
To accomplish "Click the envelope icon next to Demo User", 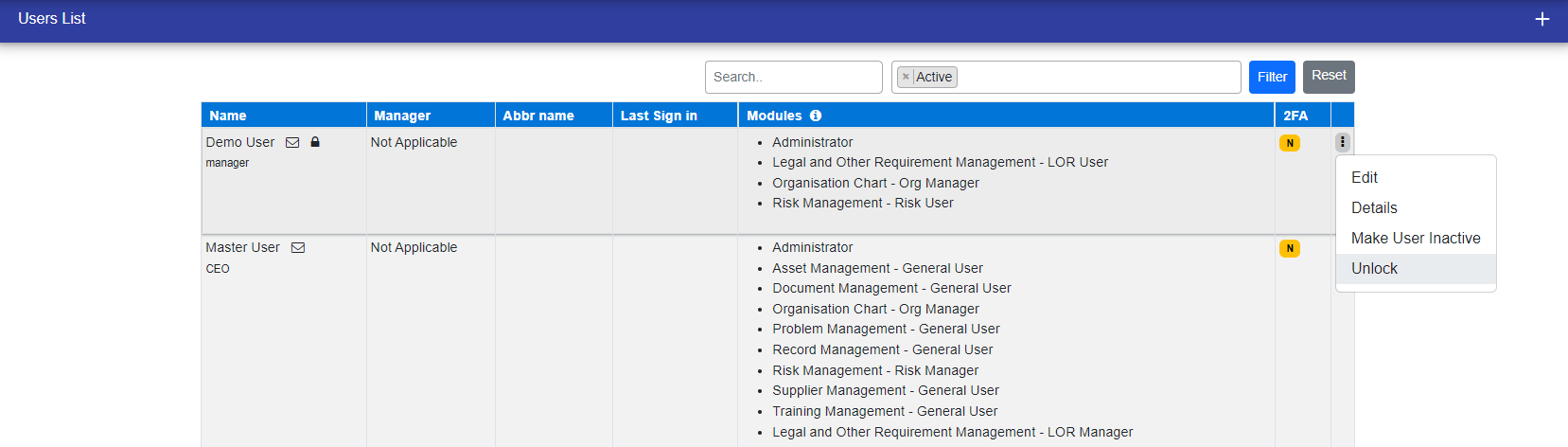I will point(292,142).
